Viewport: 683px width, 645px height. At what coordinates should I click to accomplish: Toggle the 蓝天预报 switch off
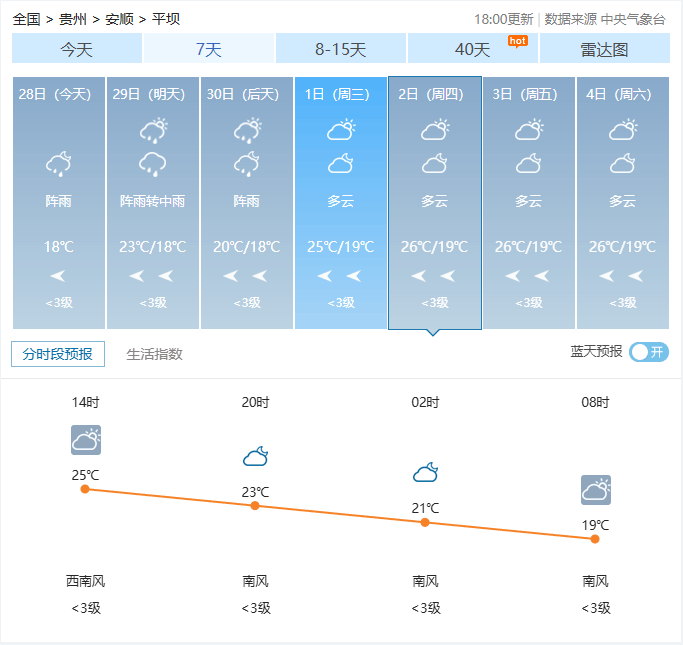[x=648, y=352]
